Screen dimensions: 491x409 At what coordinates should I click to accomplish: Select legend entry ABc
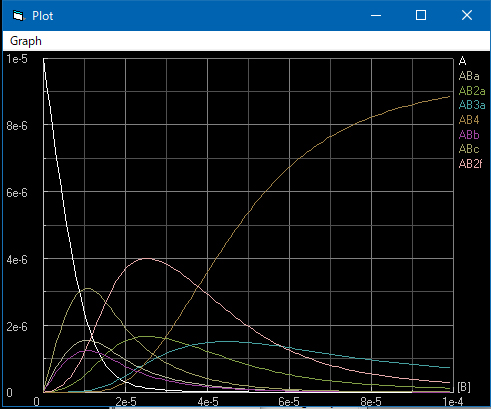(x=469, y=149)
